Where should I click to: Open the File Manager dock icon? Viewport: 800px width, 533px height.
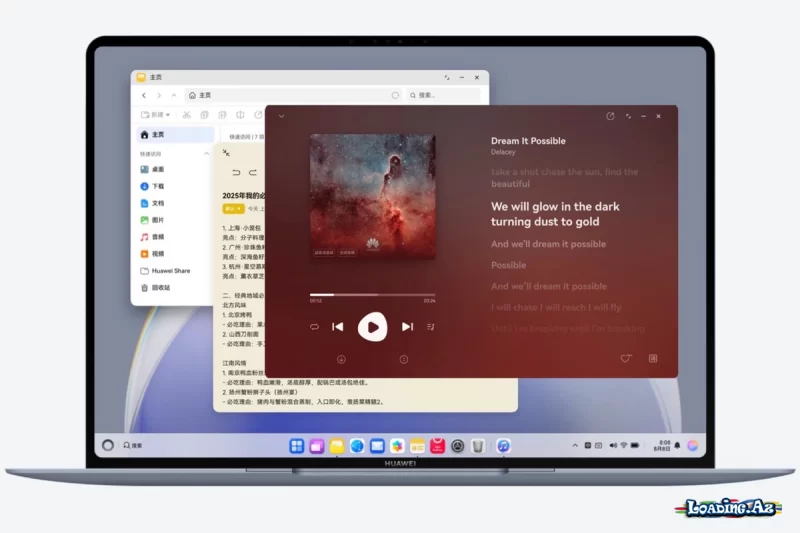[x=337, y=446]
